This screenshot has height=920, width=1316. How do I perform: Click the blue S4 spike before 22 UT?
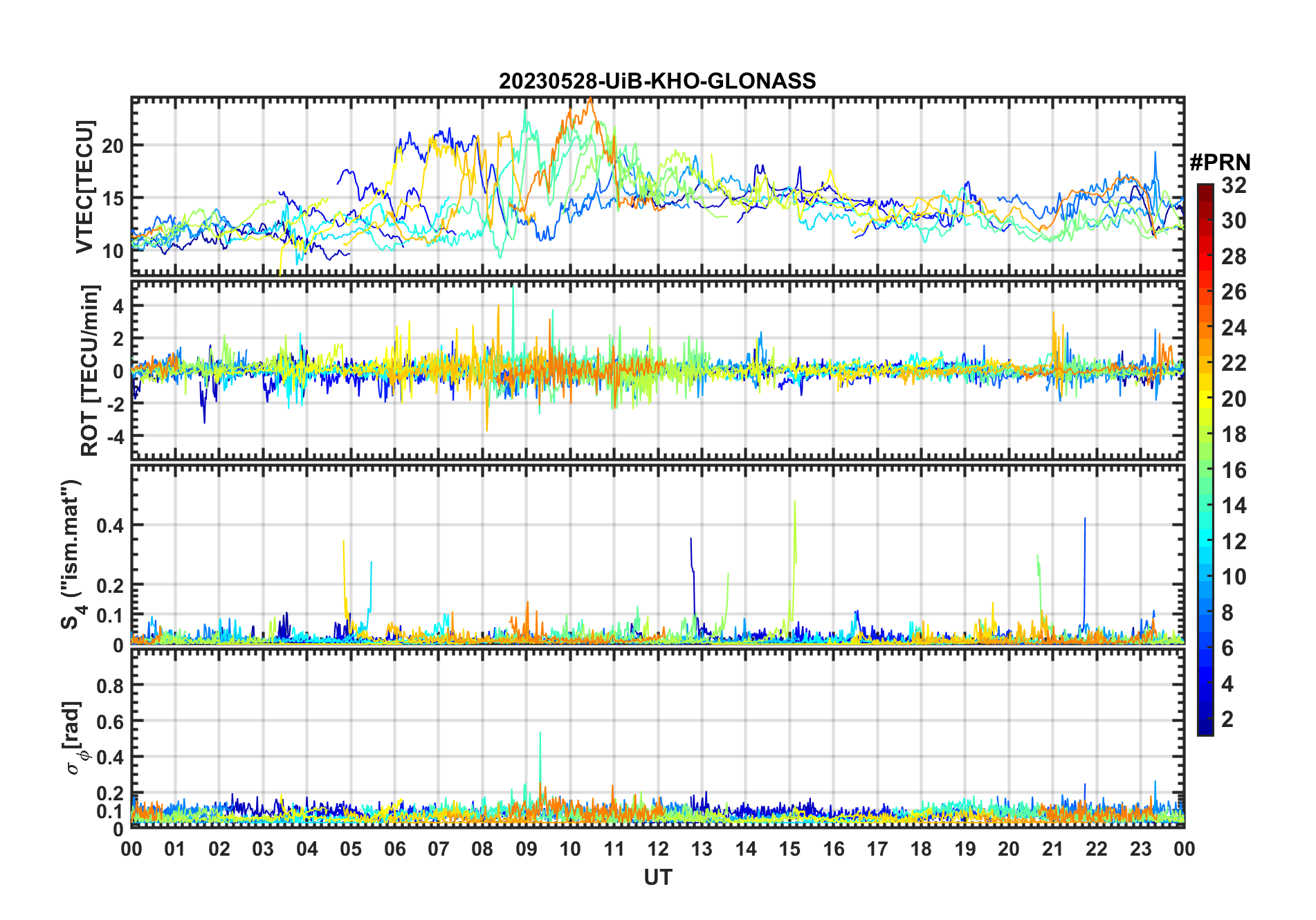click(1085, 519)
